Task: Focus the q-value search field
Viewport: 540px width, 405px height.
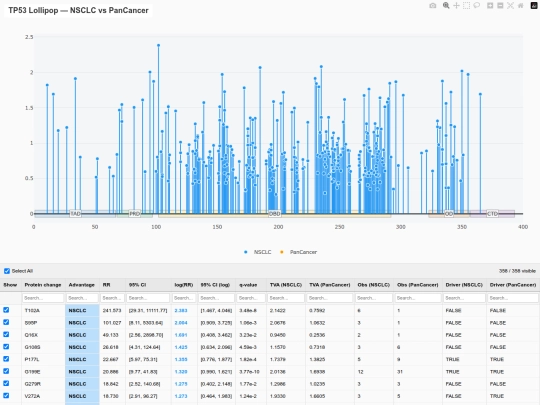Action: coord(251,298)
